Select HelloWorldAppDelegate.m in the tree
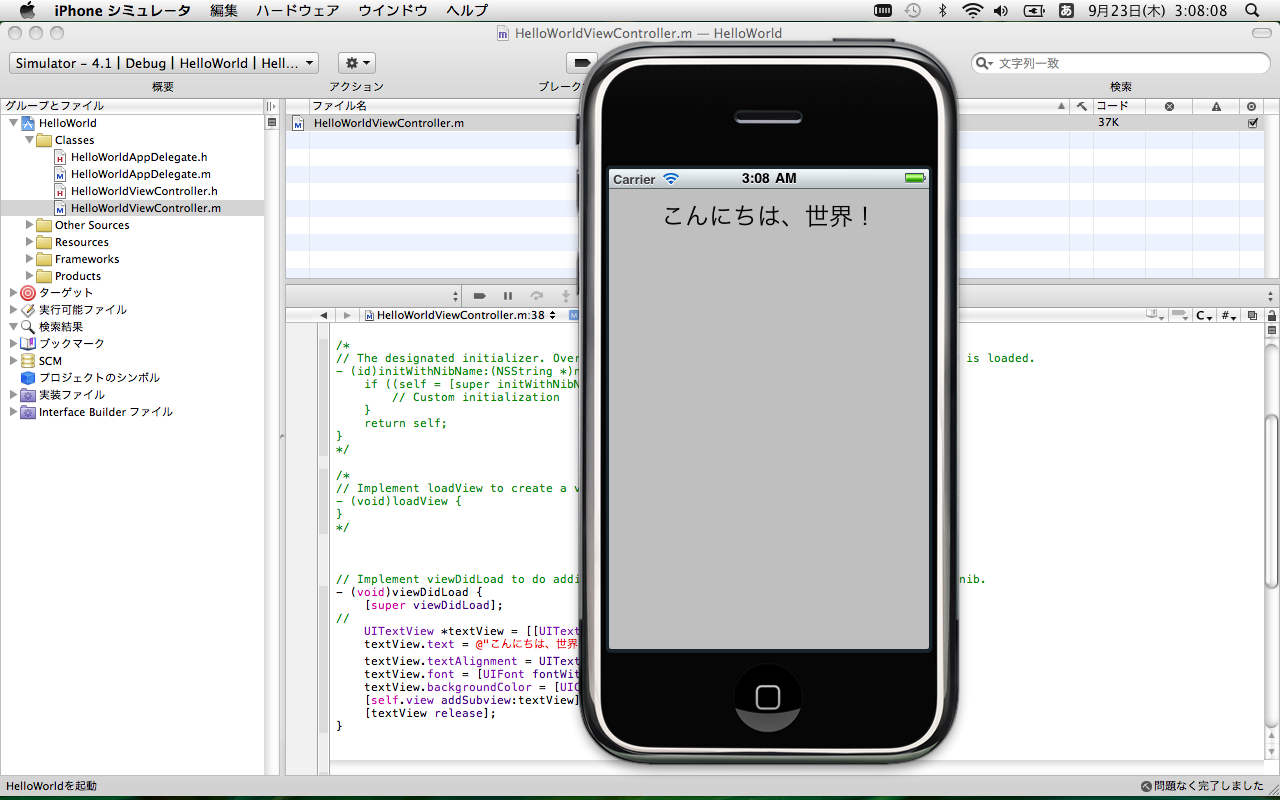The width and height of the screenshot is (1280, 800). pyautogui.click(x=141, y=174)
